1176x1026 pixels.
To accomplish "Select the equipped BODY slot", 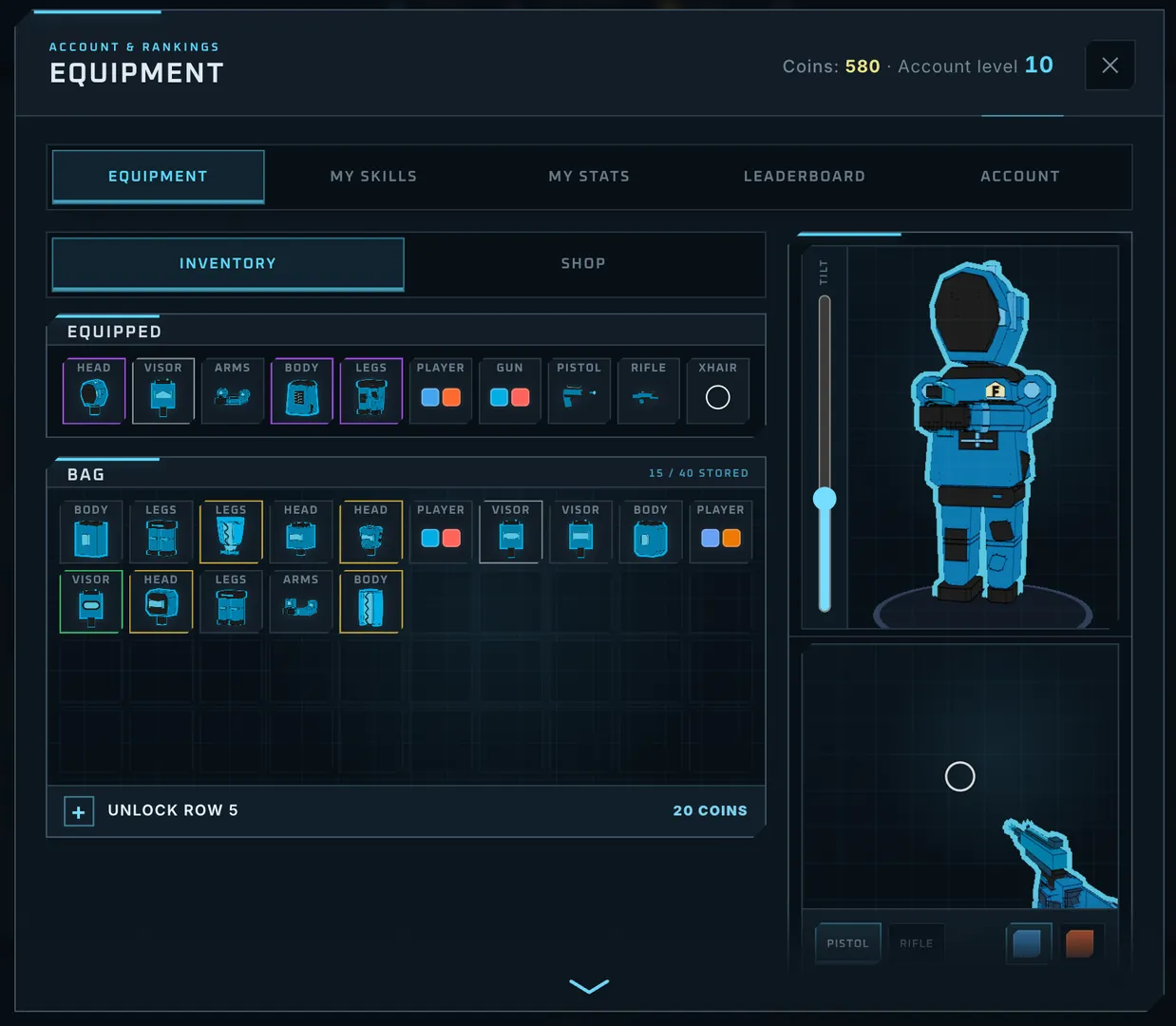I will click(x=302, y=390).
